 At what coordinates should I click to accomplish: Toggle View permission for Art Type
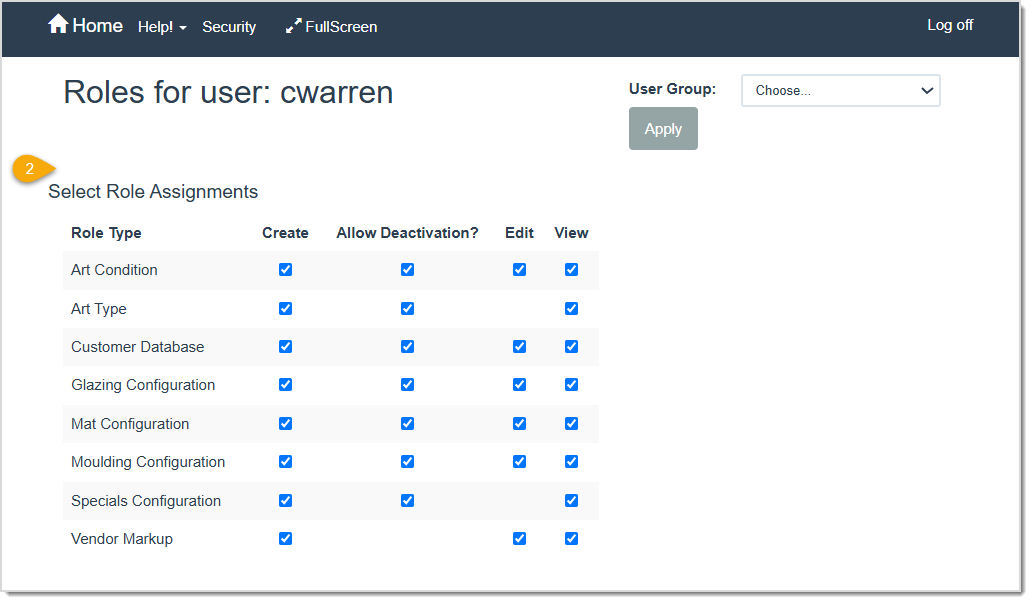(x=571, y=308)
